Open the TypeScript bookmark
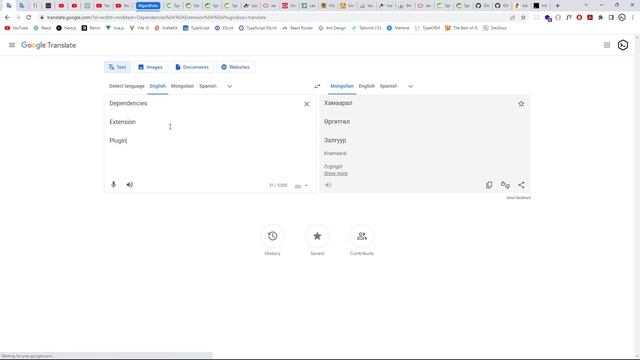This screenshot has height=360, width=640. click(196, 28)
